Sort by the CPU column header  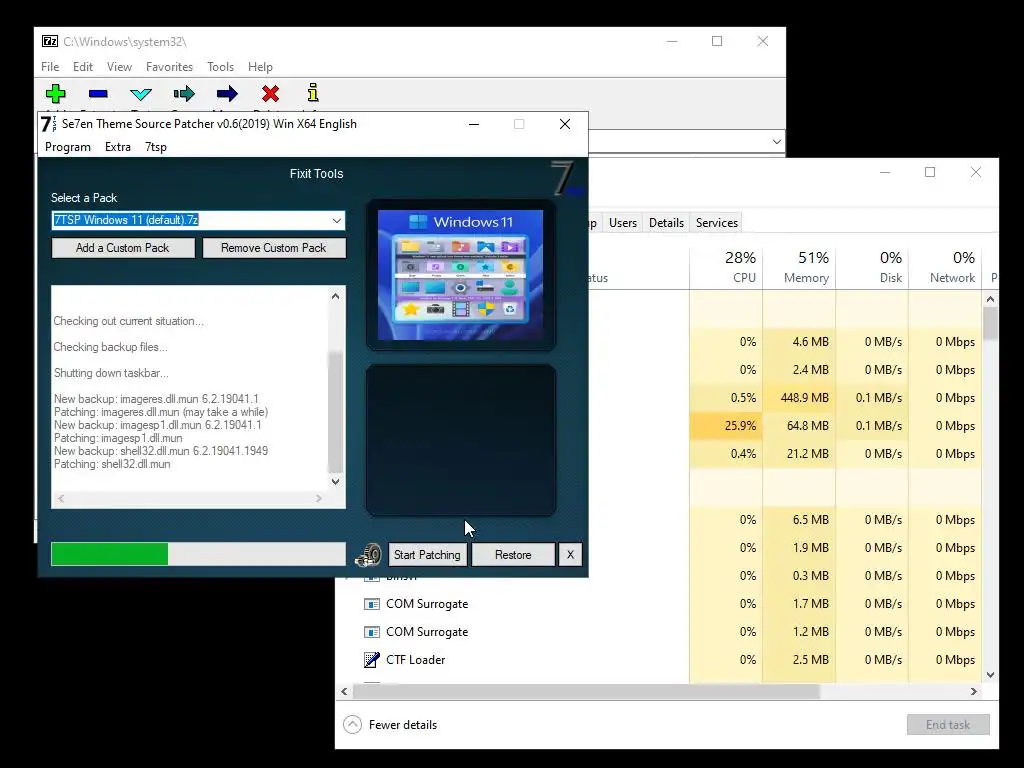pos(726,267)
